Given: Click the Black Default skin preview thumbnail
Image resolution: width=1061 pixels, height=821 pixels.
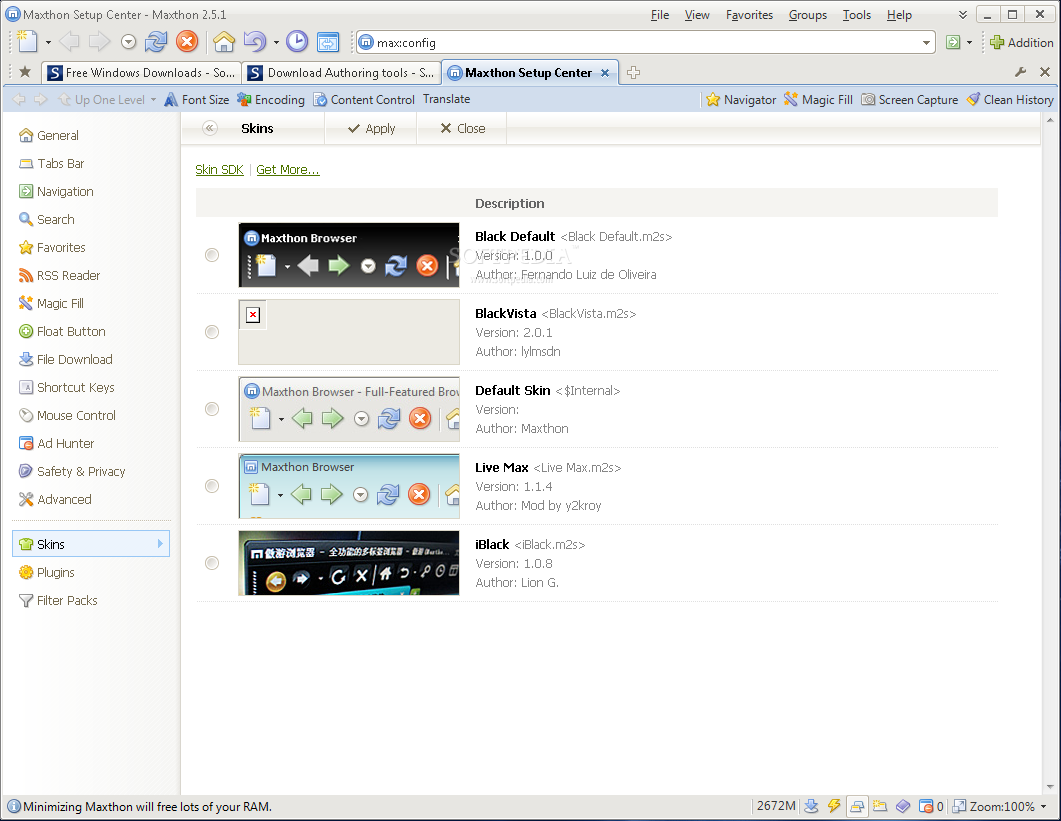Looking at the screenshot, I should click(349, 255).
